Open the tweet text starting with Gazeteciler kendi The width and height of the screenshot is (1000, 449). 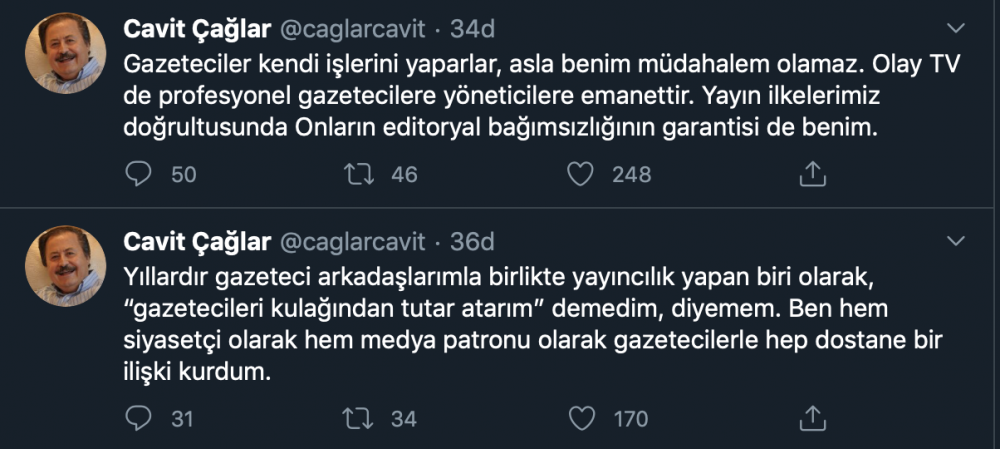pos(541,96)
